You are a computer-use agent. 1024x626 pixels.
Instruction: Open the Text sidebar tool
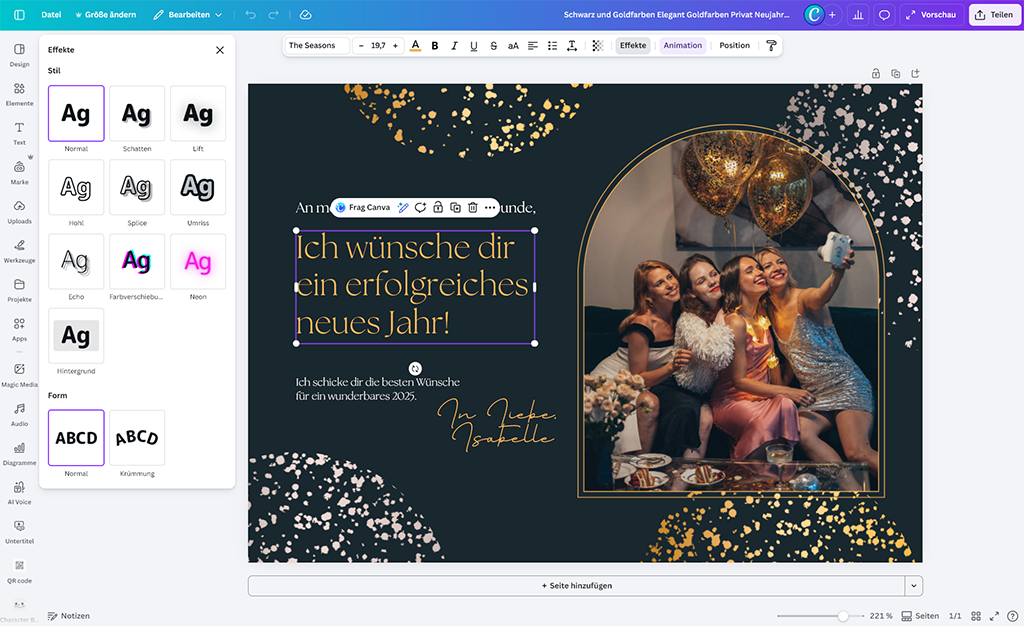pyautogui.click(x=20, y=133)
